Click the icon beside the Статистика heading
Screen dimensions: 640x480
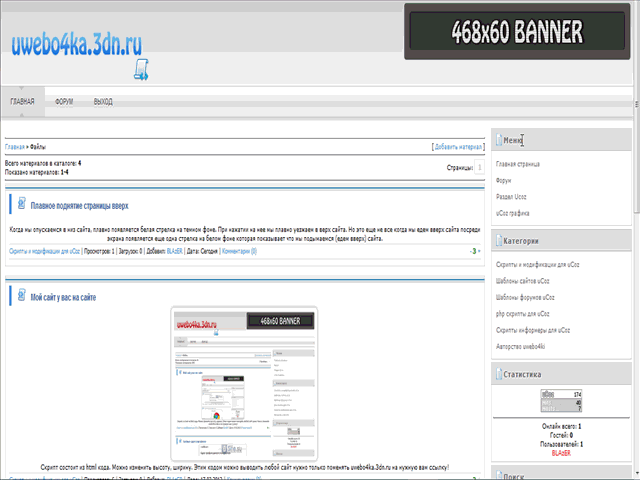(x=498, y=374)
